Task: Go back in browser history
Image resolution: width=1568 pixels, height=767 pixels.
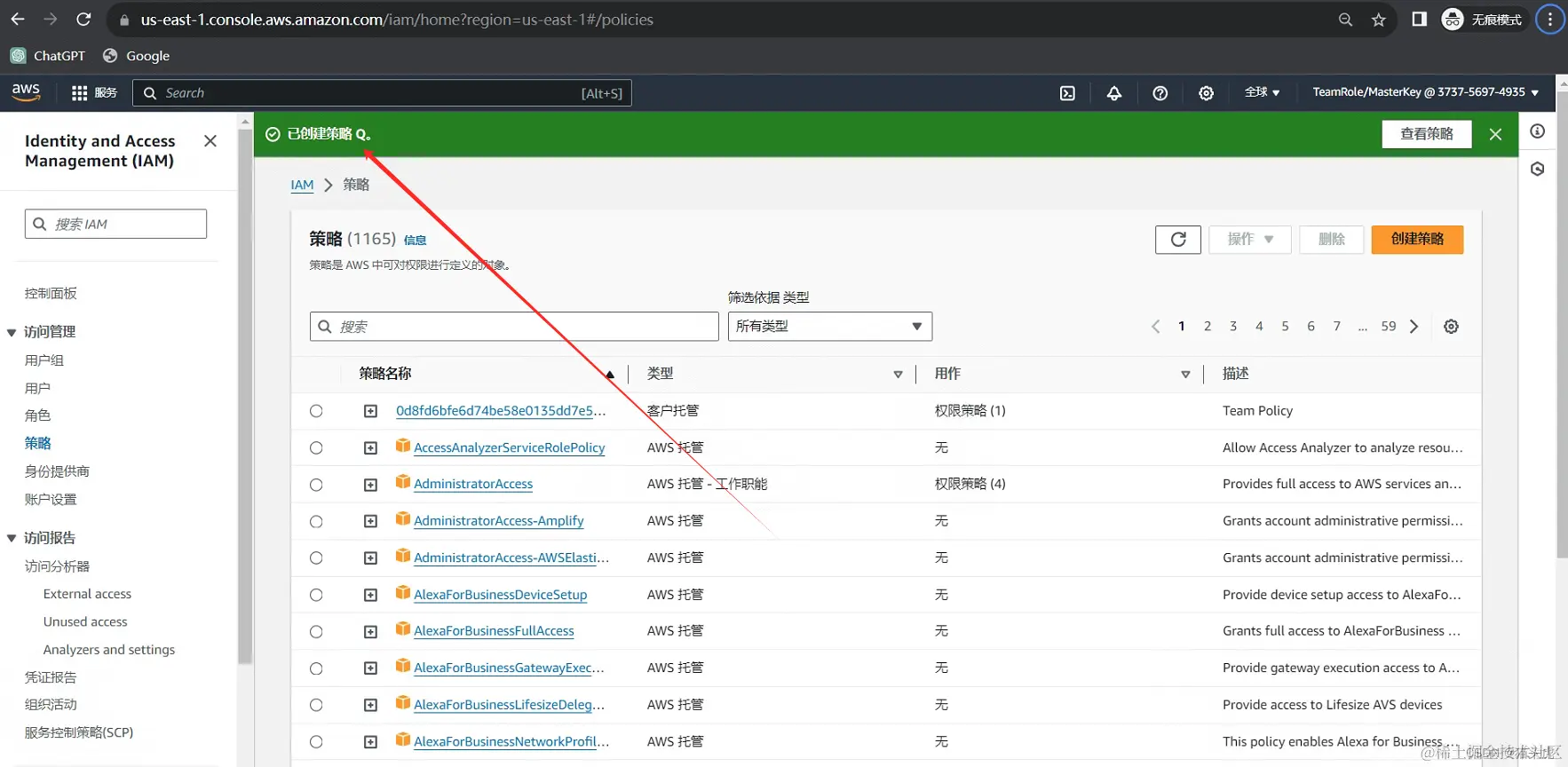Action: click(x=18, y=20)
